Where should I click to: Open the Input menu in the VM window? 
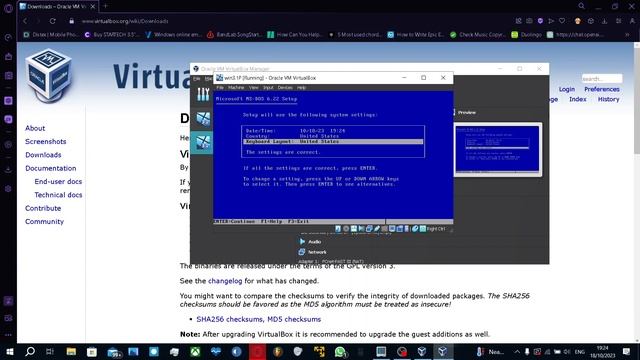(x=268, y=87)
